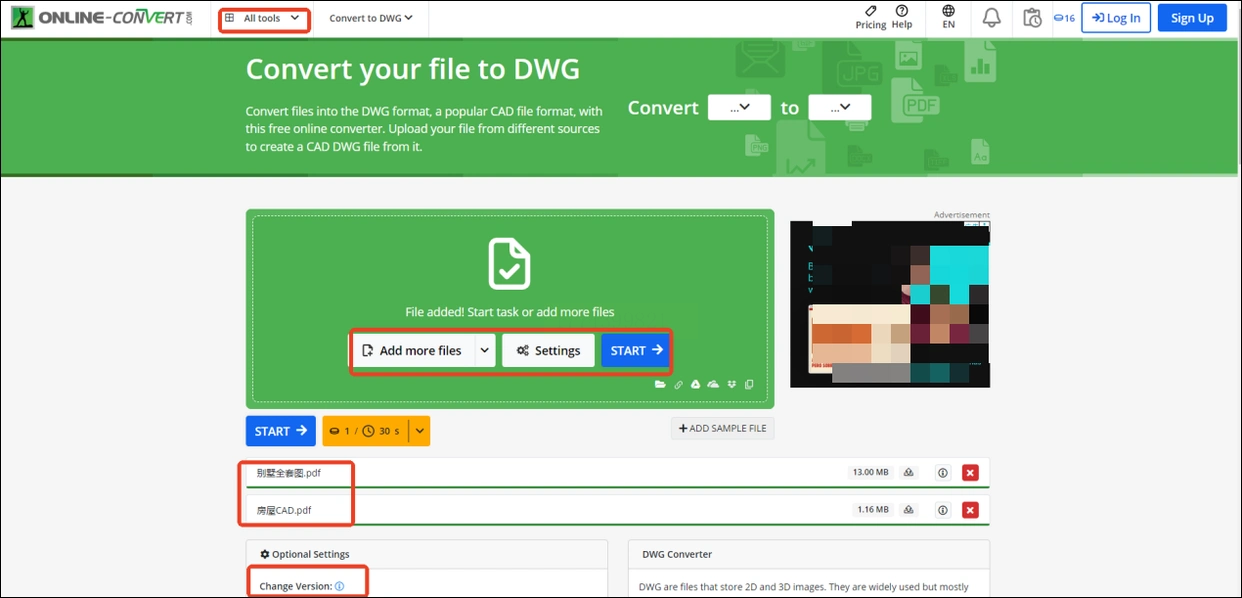Click cloud upload icon for 13.00 MB file
The width and height of the screenshot is (1242, 598).
click(909, 472)
